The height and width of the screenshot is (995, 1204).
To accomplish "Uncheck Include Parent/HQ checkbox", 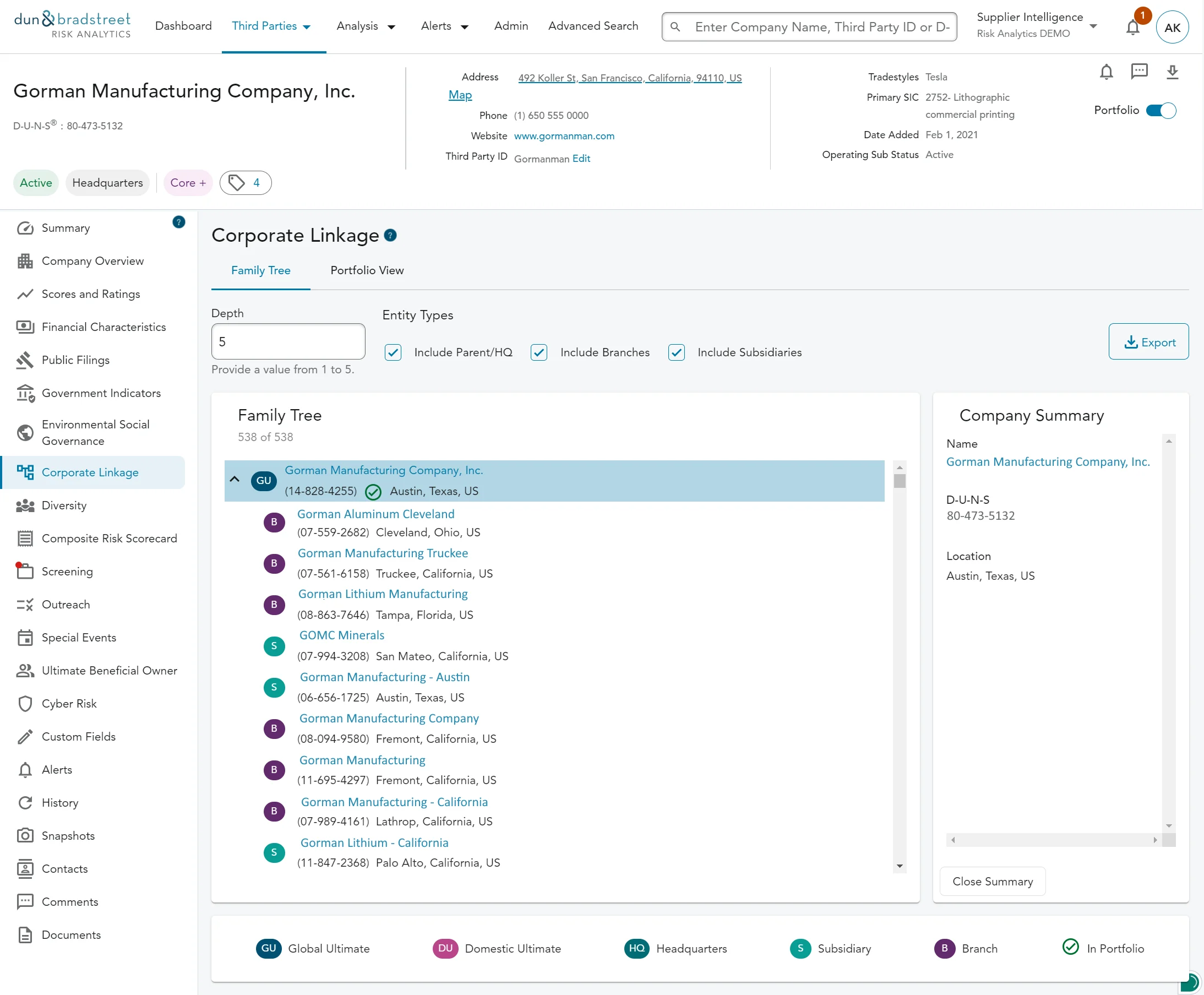I will (x=393, y=352).
